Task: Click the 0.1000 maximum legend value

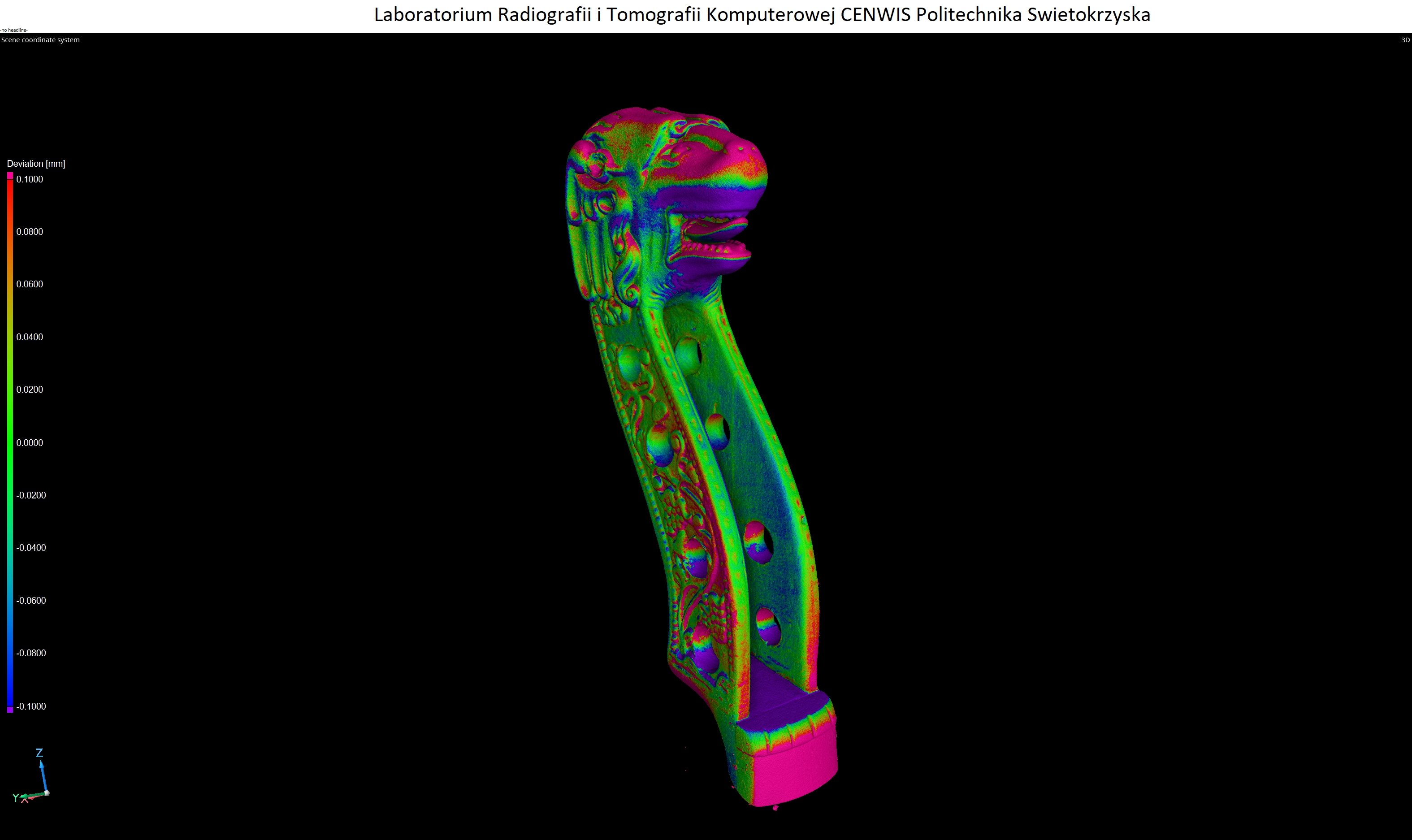Action: [x=30, y=179]
